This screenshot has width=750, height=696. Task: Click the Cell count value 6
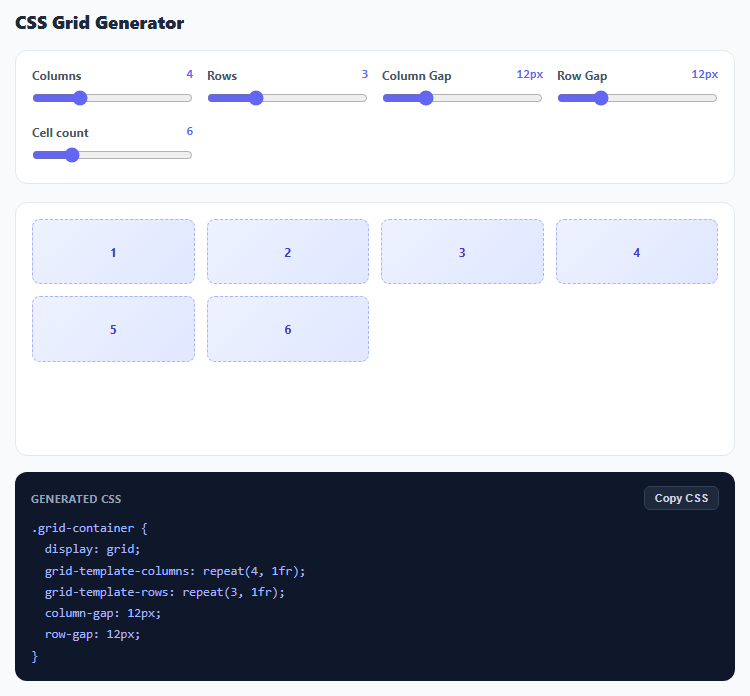tap(190, 131)
